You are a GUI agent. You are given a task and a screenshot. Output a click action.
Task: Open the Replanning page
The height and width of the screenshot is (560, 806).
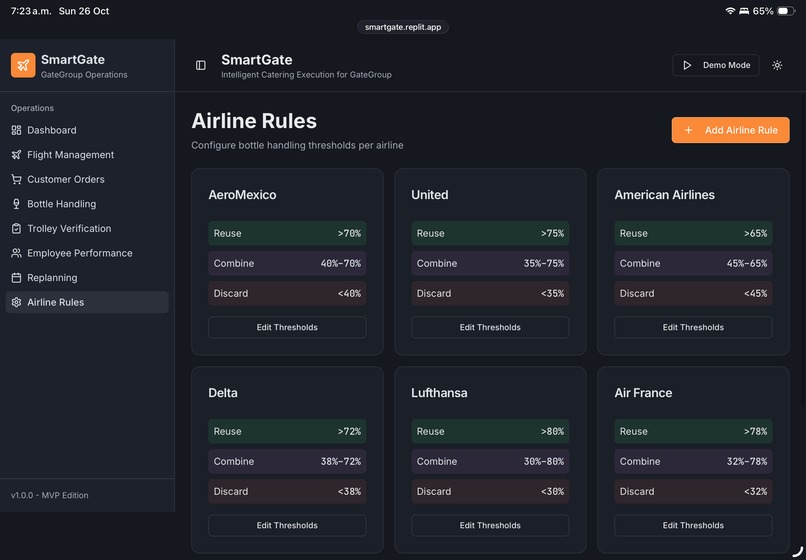click(87, 278)
